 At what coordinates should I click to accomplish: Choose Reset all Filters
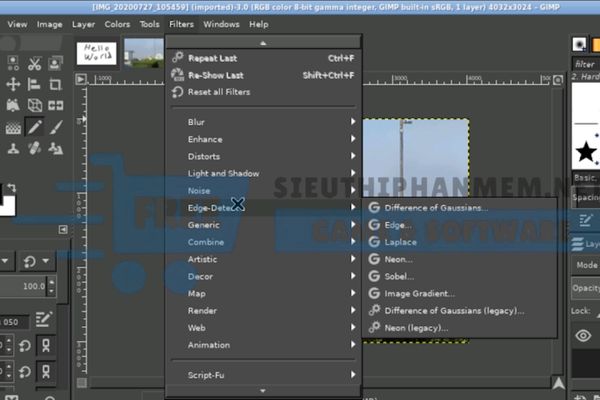click(264, 92)
